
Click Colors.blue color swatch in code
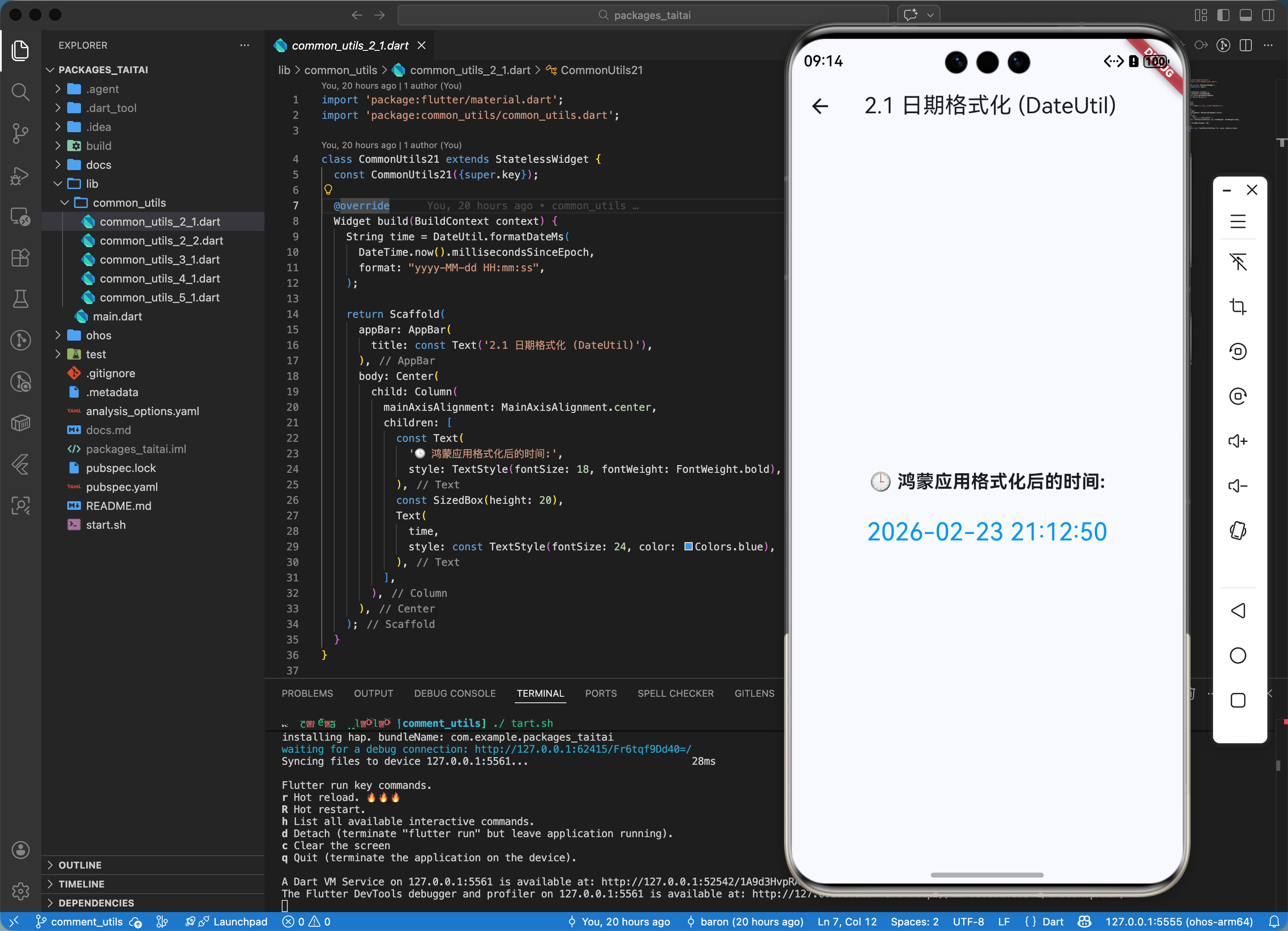pyautogui.click(x=688, y=546)
